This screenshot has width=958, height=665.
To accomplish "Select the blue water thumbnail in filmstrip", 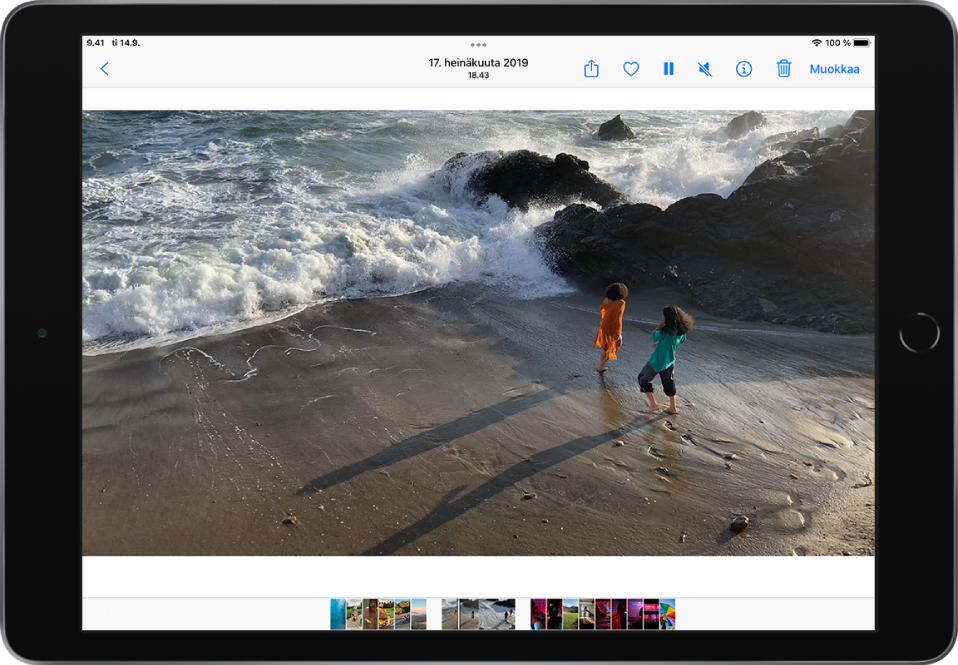I will [338, 614].
